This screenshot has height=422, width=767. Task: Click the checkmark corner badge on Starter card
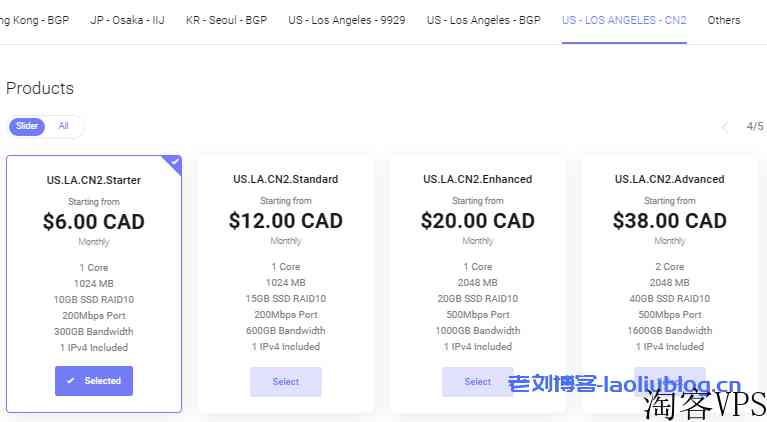point(175,161)
